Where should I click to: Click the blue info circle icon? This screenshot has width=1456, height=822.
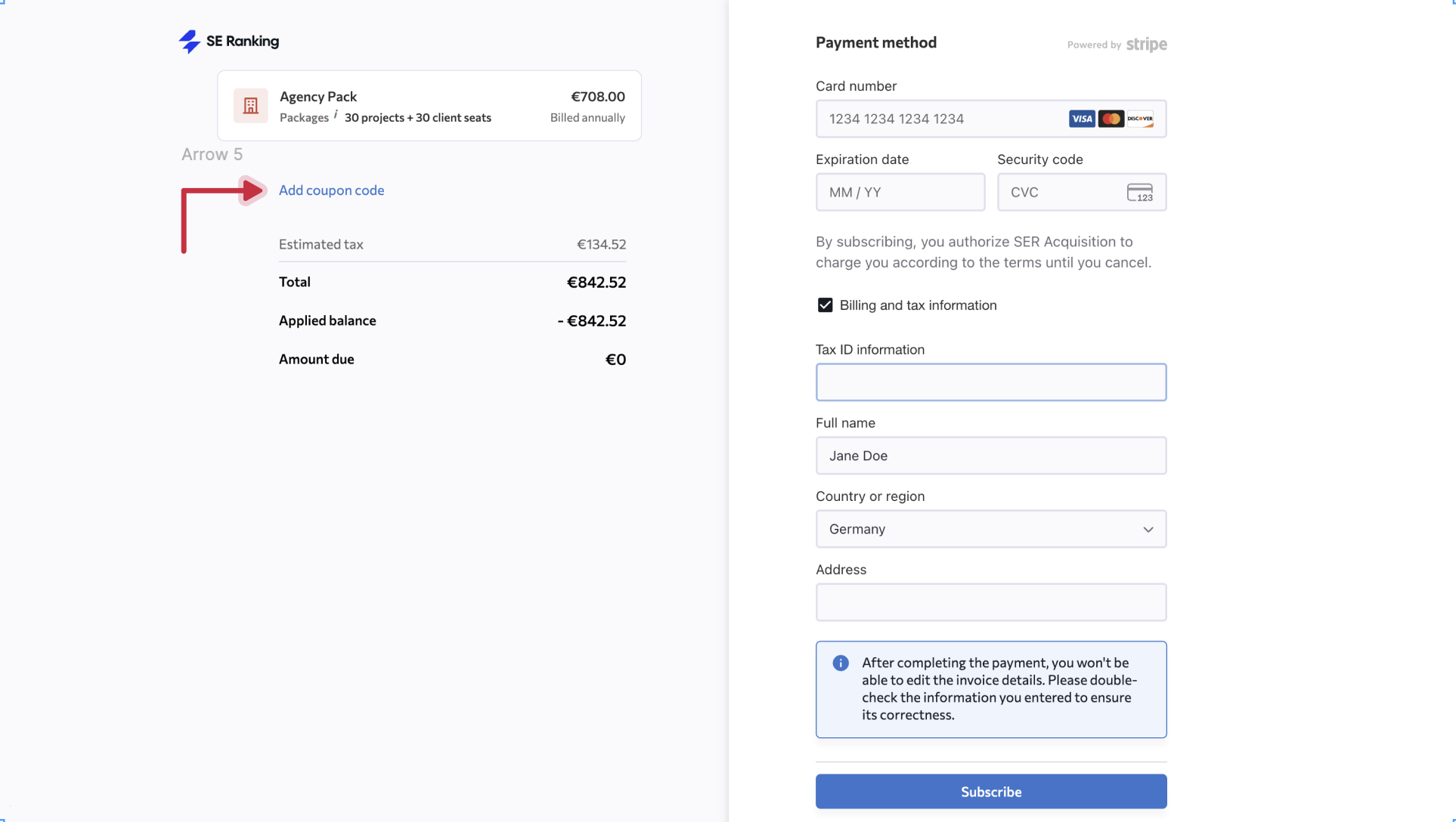pyautogui.click(x=841, y=663)
